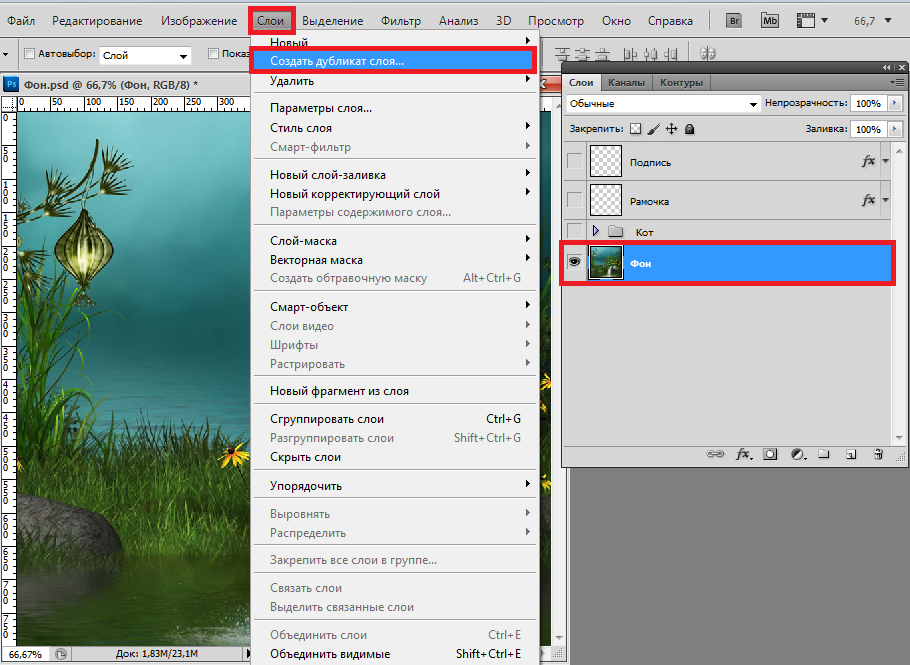Switch to the Каналы tab
Viewport: 910px width, 665px height.
pyautogui.click(x=626, y=82)
